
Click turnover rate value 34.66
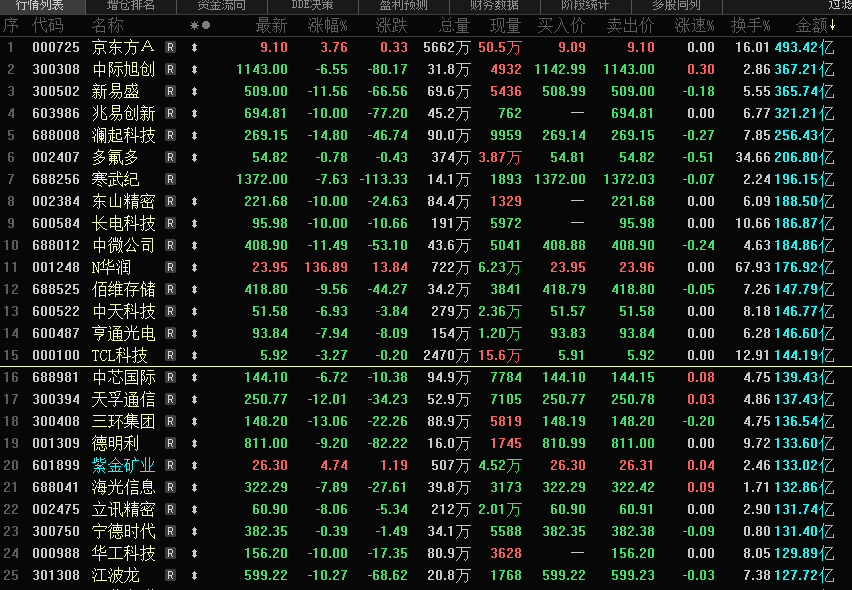753,158
